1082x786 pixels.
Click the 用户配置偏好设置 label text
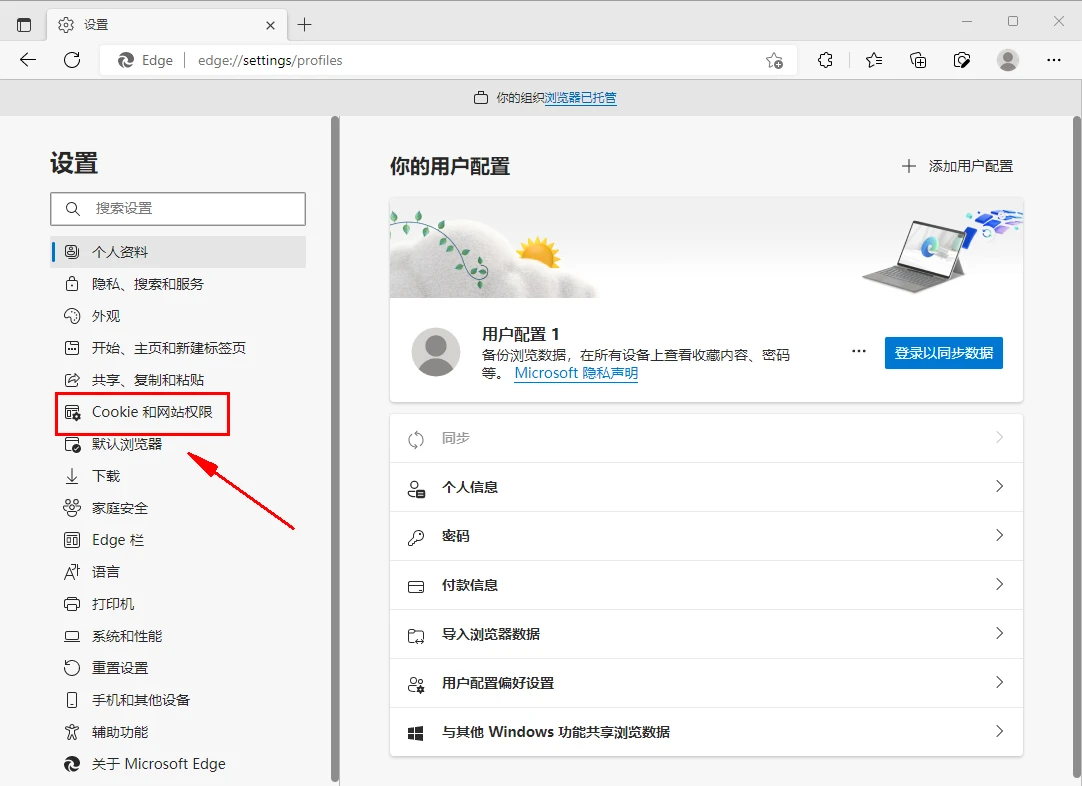(498, 683)
